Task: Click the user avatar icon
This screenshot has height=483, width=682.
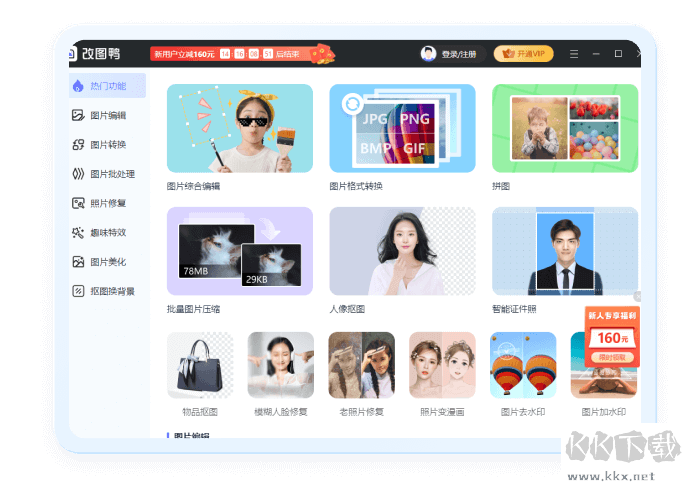Action: click(428, 54)
